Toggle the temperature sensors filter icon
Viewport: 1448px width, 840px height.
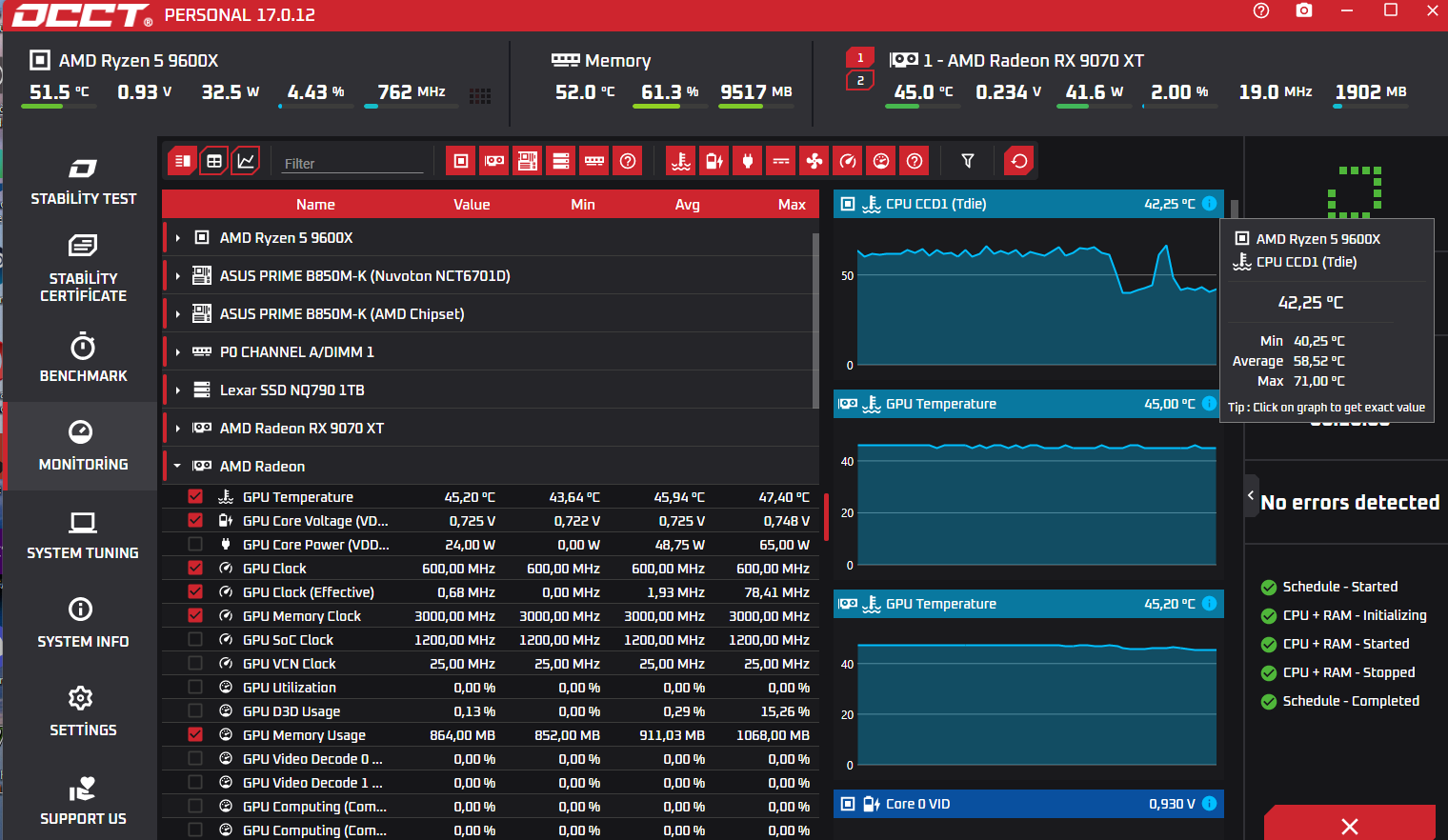(x=681, y=161)
